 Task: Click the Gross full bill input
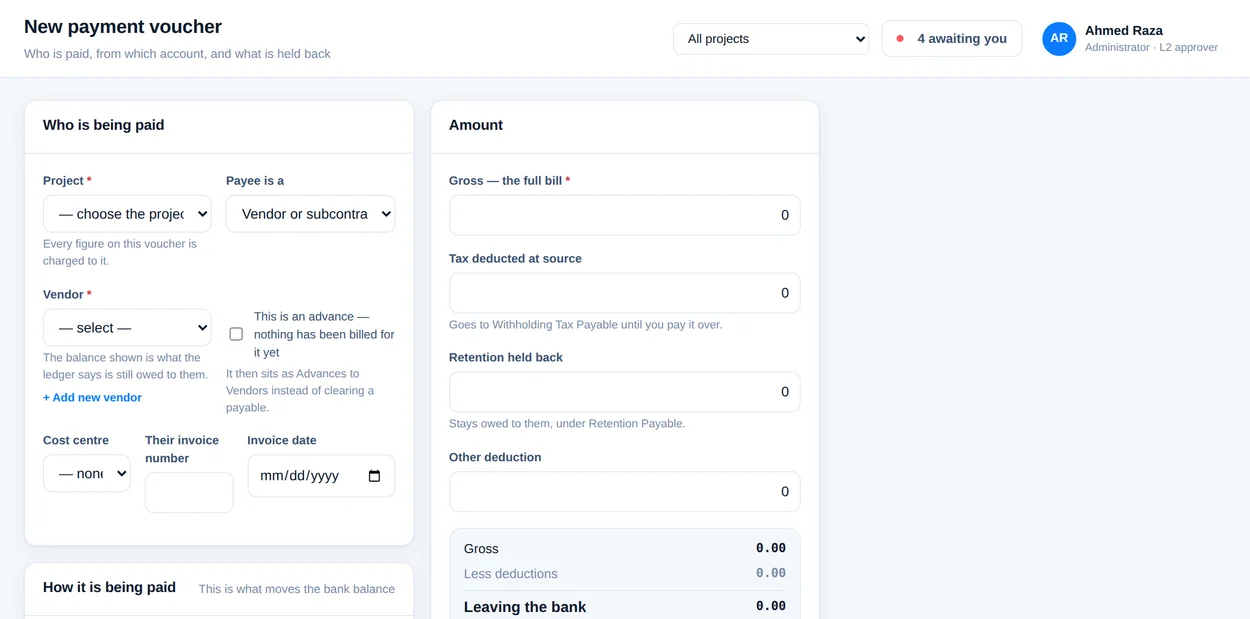pos(624,215)
